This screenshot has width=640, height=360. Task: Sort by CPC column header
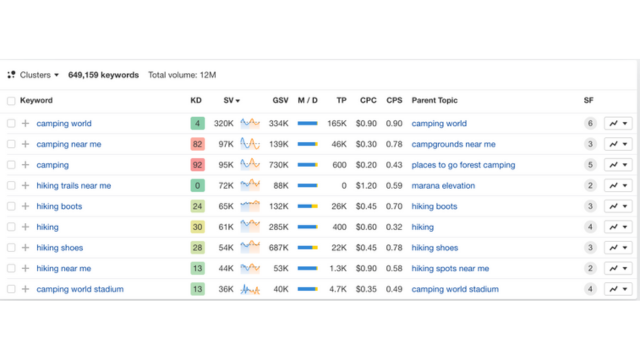(368, 100)
